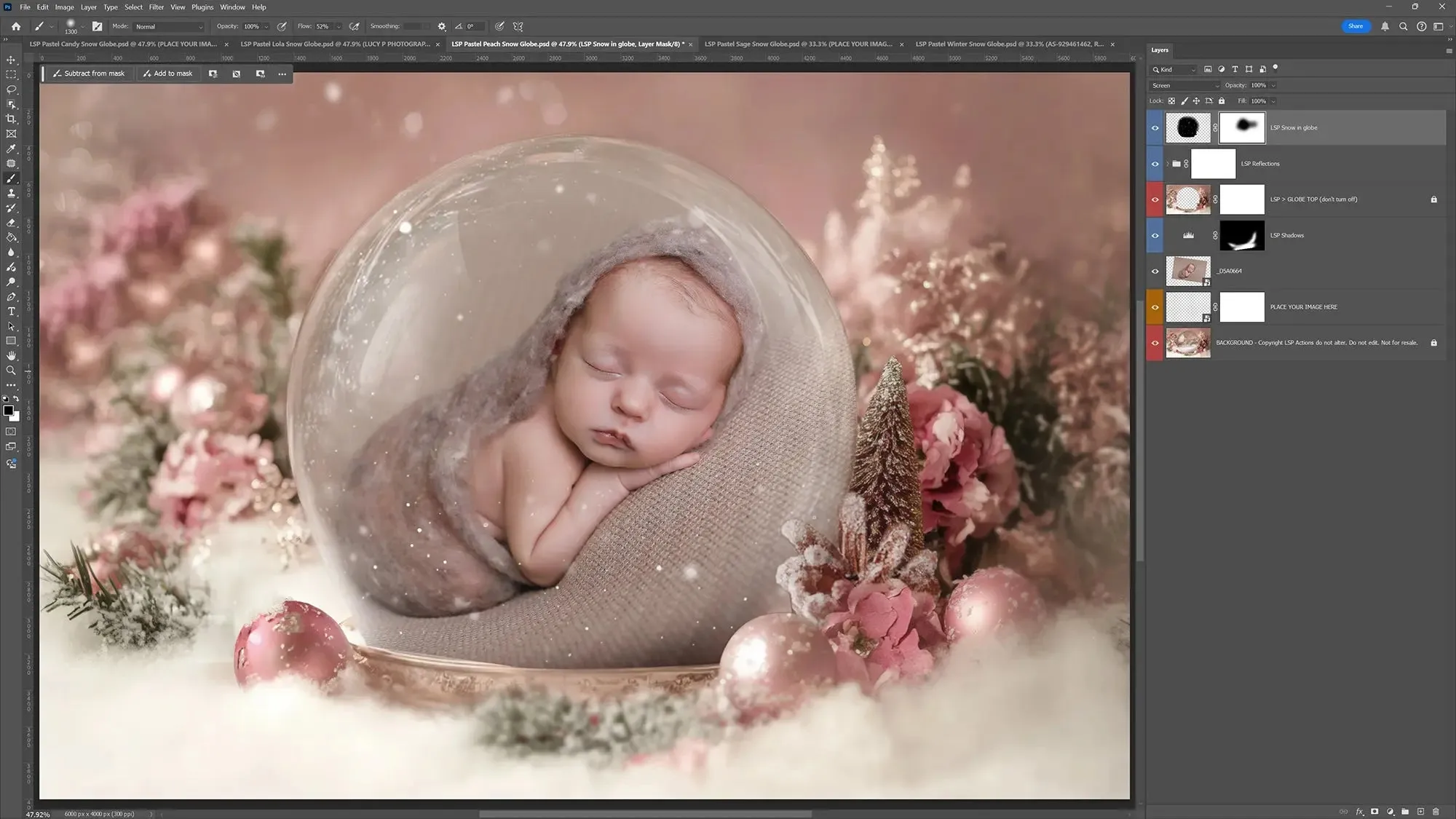Open the search icon at top right
The height and width of the screenshot is (819, 1456).
pos(1403,26)
